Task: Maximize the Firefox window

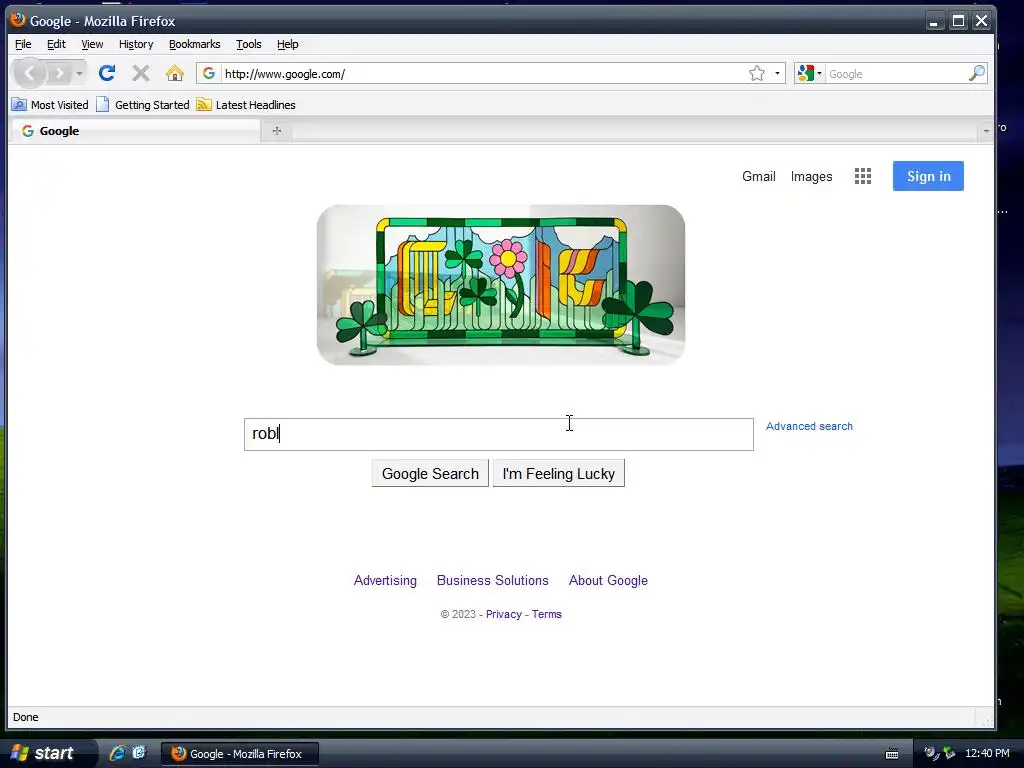Action: tap(958, 21)
